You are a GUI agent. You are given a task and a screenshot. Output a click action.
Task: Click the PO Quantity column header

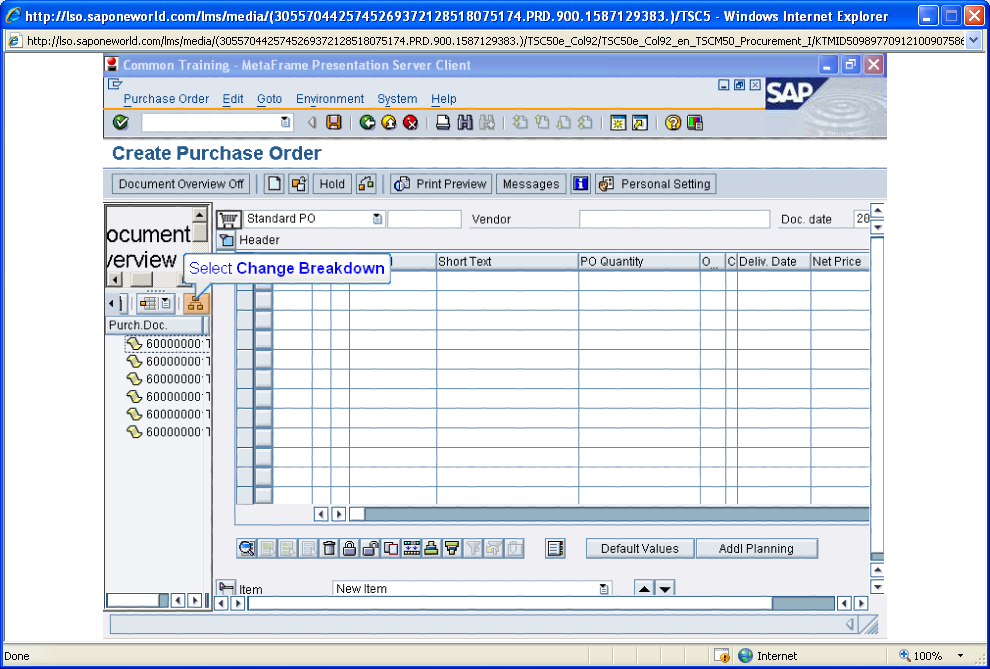(639, 261)
